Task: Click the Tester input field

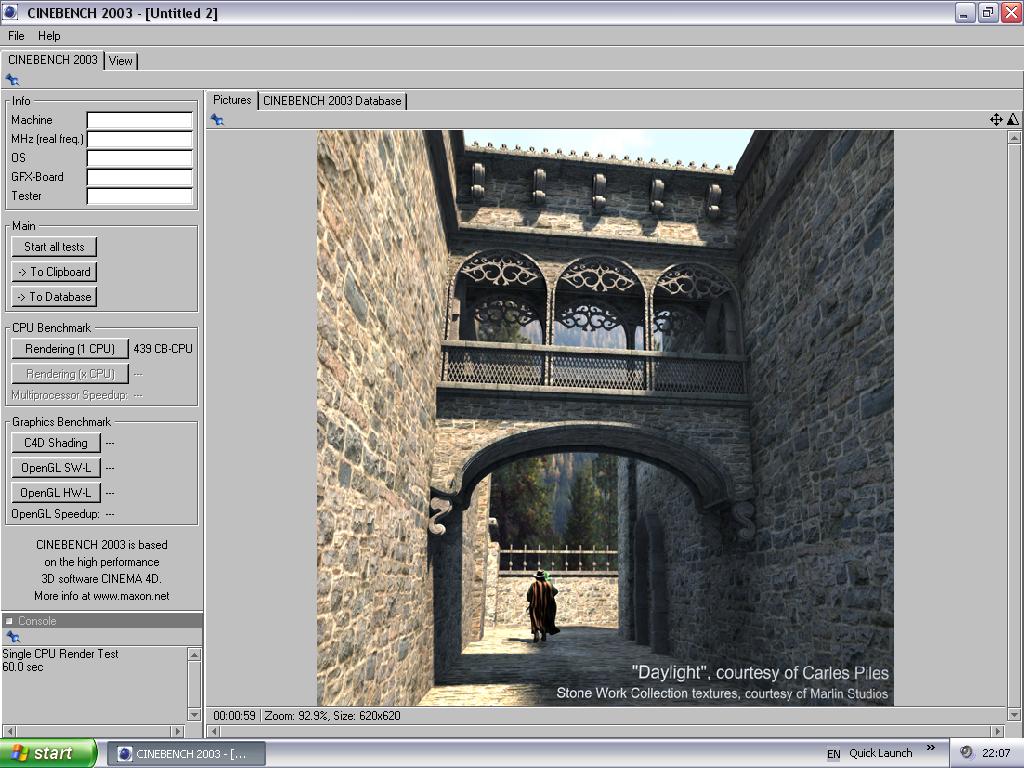Action: (x=140, y=196)
